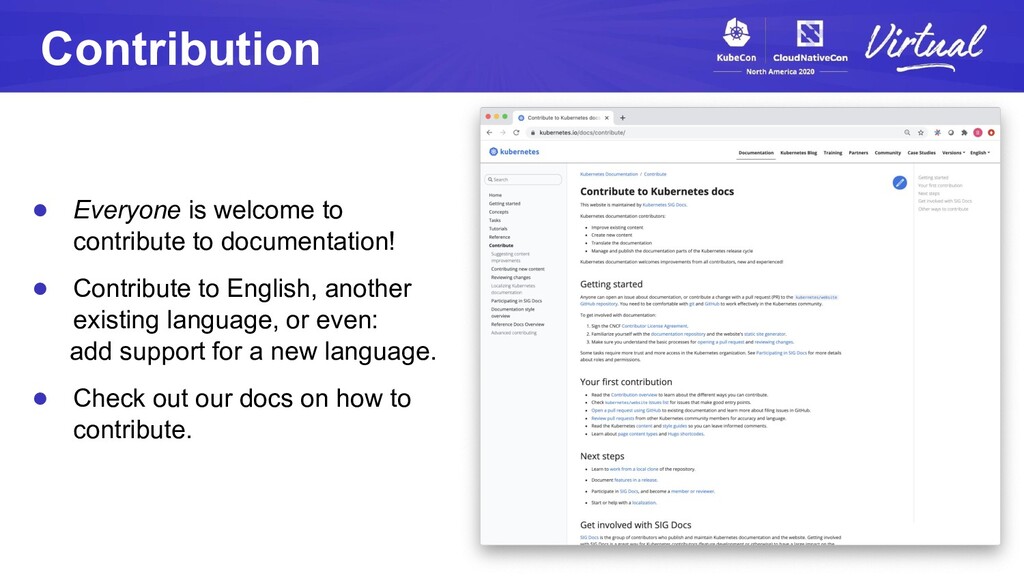Click Review pull requests link
This screenshot has height=576, width=1024.
[x=613, y=419]
